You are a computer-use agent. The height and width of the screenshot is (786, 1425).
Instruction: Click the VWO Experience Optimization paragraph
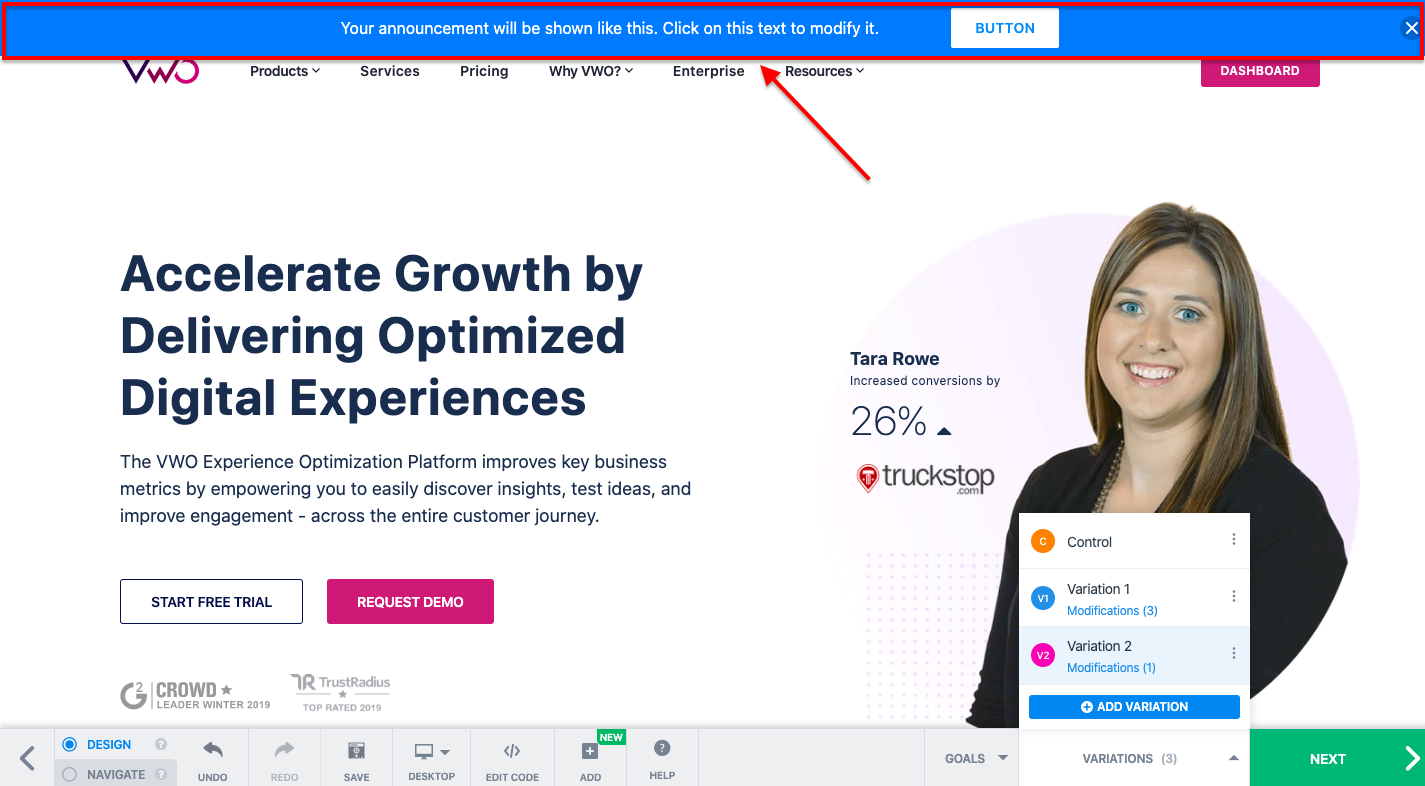pos(405,489)
